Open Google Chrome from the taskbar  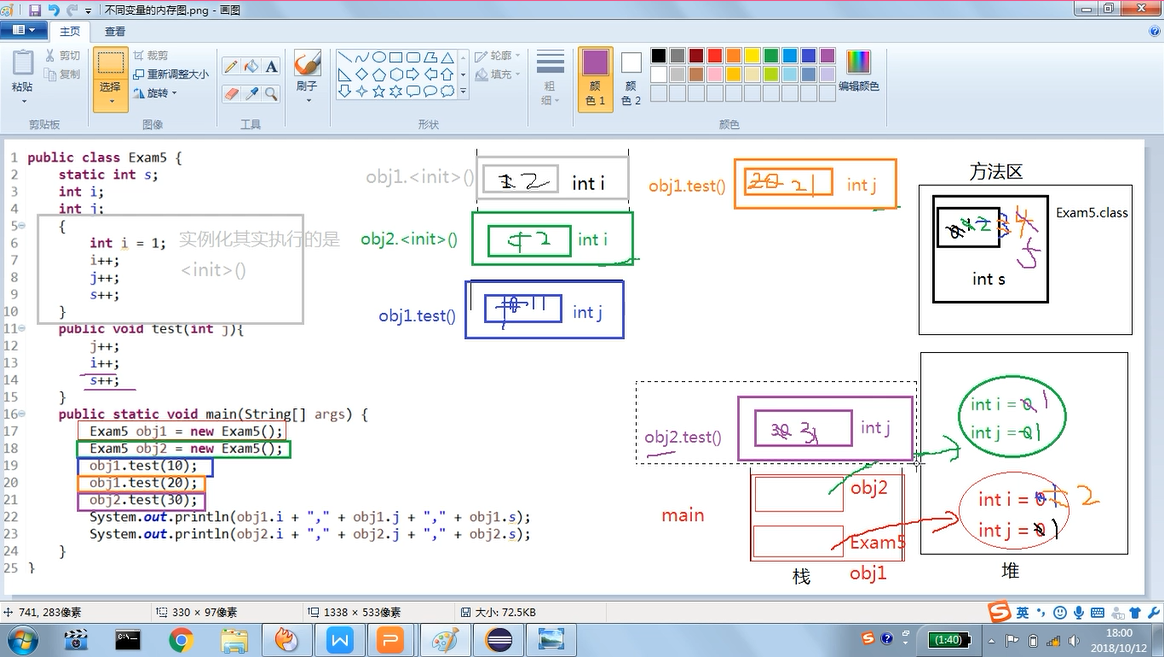tap(181, 640)
